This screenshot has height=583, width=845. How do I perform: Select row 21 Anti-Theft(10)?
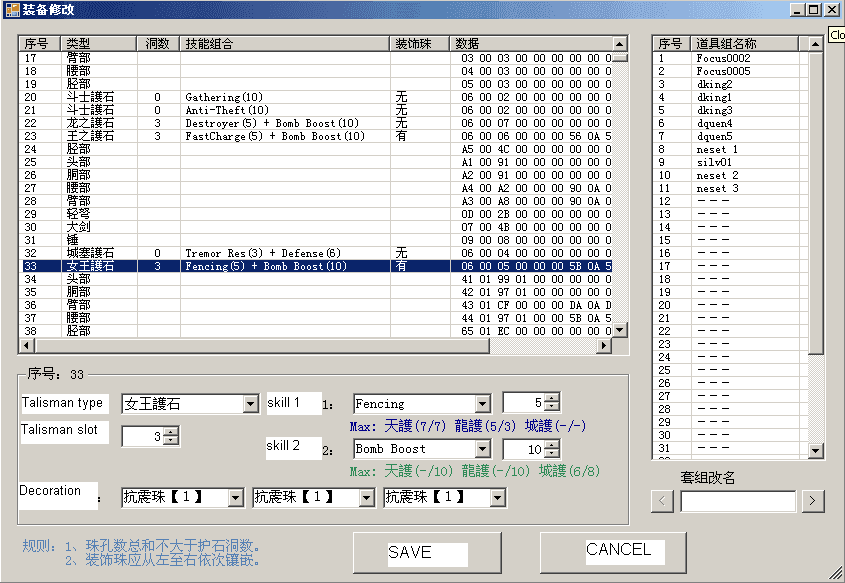[x=315, y=110]
